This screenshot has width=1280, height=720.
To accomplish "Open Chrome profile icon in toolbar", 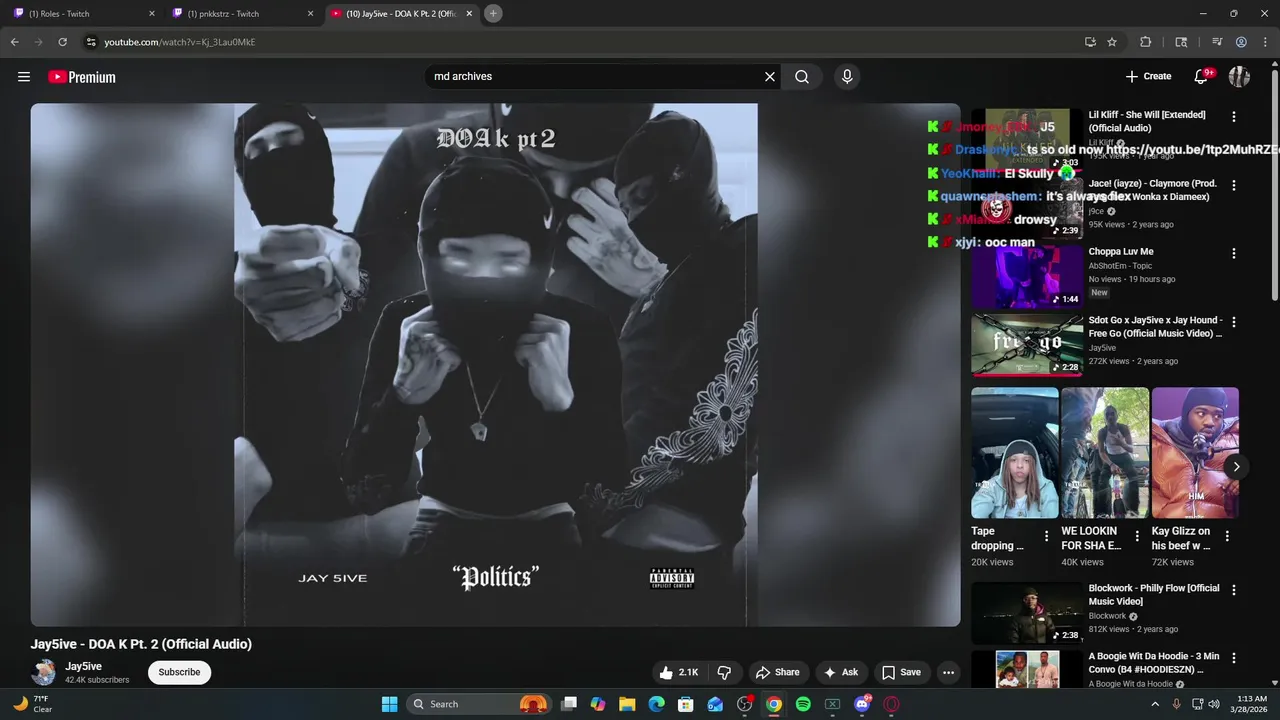I will point(1241,42).
